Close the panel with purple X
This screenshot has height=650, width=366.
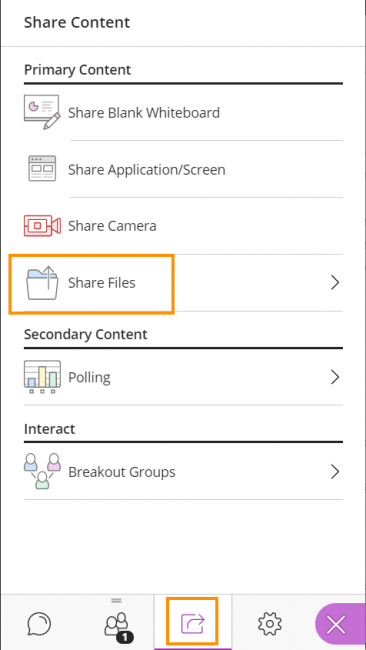336,624
